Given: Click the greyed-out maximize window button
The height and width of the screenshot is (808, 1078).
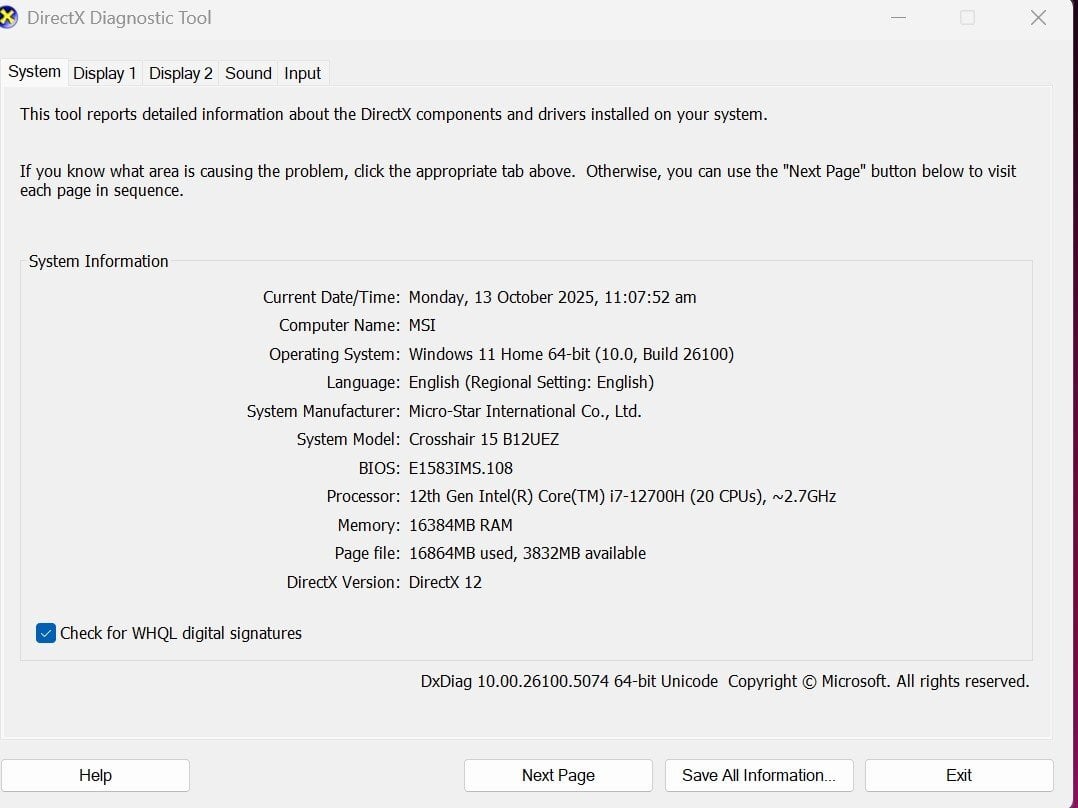Looking at the screenshot, I should click(967, 18).
